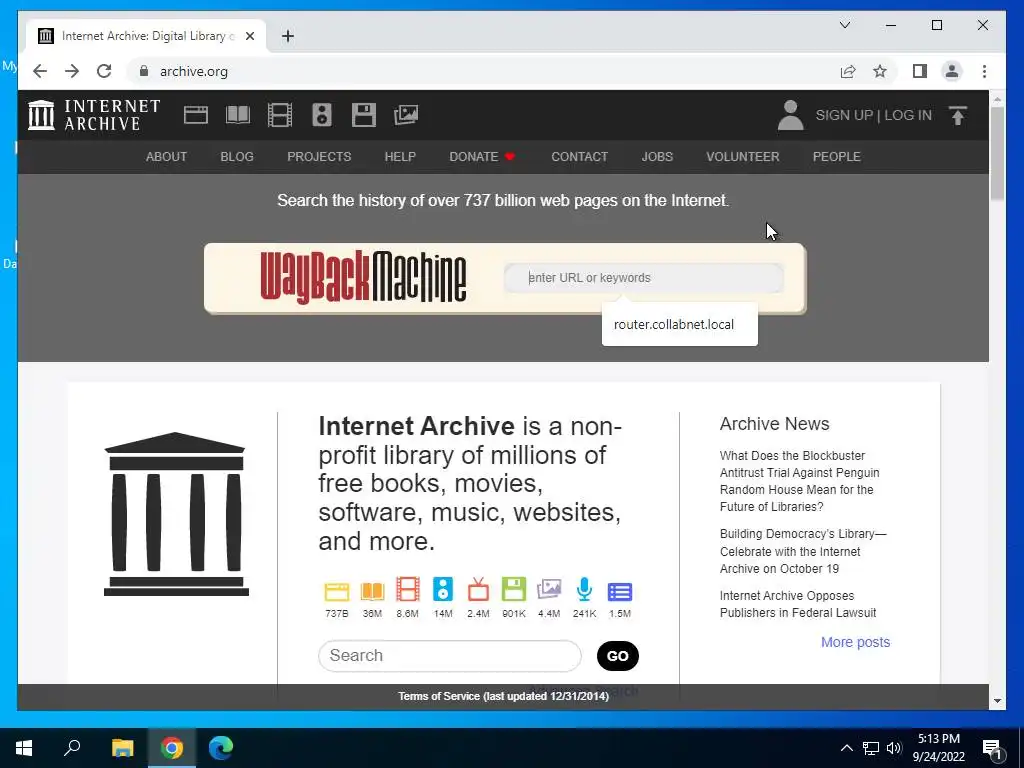Image resolution: width=1024 pixels, height=768 pixels.
Task: Open the Video film icon in top bar
Action: click(x=280, y=115)
